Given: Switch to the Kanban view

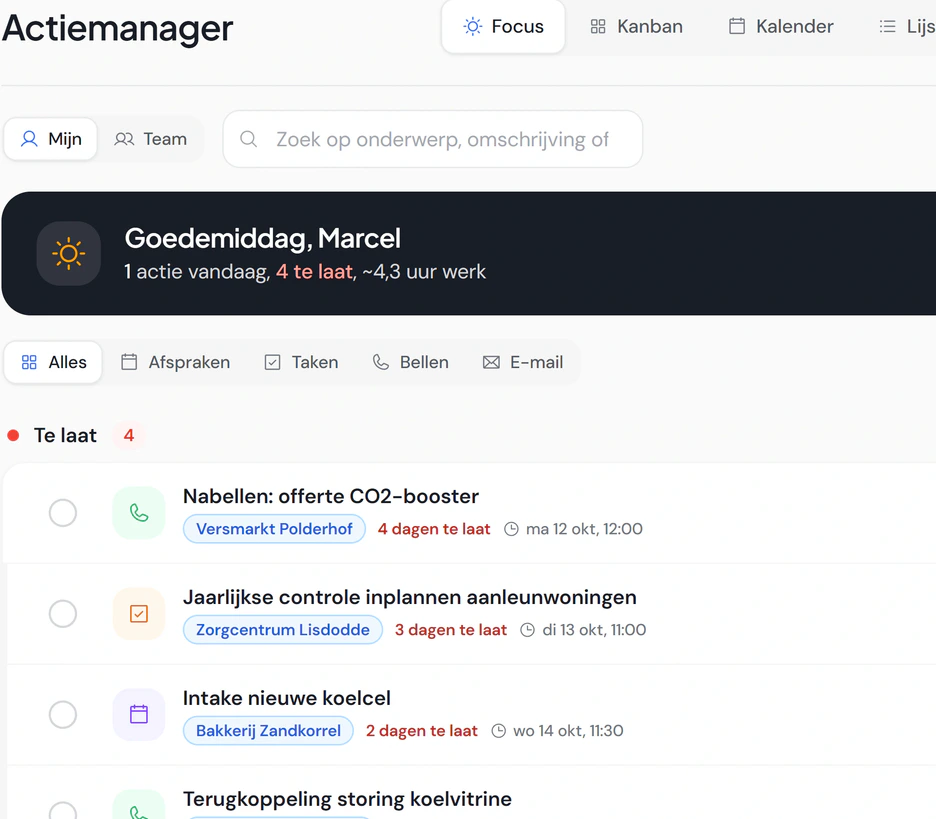Looking at the screenshot, I should (636, 27).
